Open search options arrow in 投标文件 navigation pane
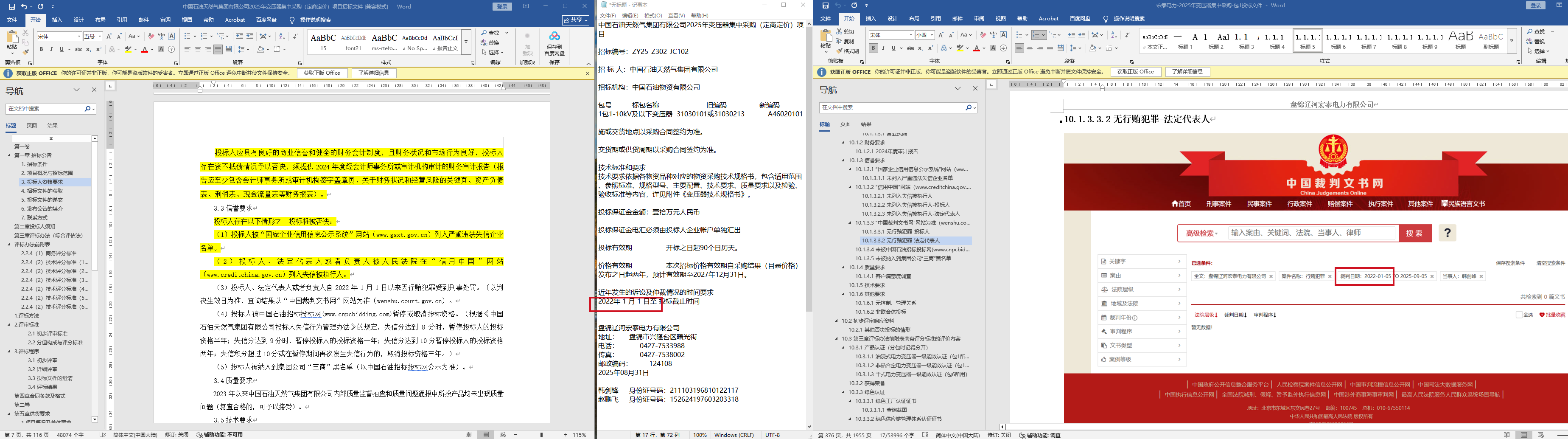1568x439 pixels. coord(974,108)
